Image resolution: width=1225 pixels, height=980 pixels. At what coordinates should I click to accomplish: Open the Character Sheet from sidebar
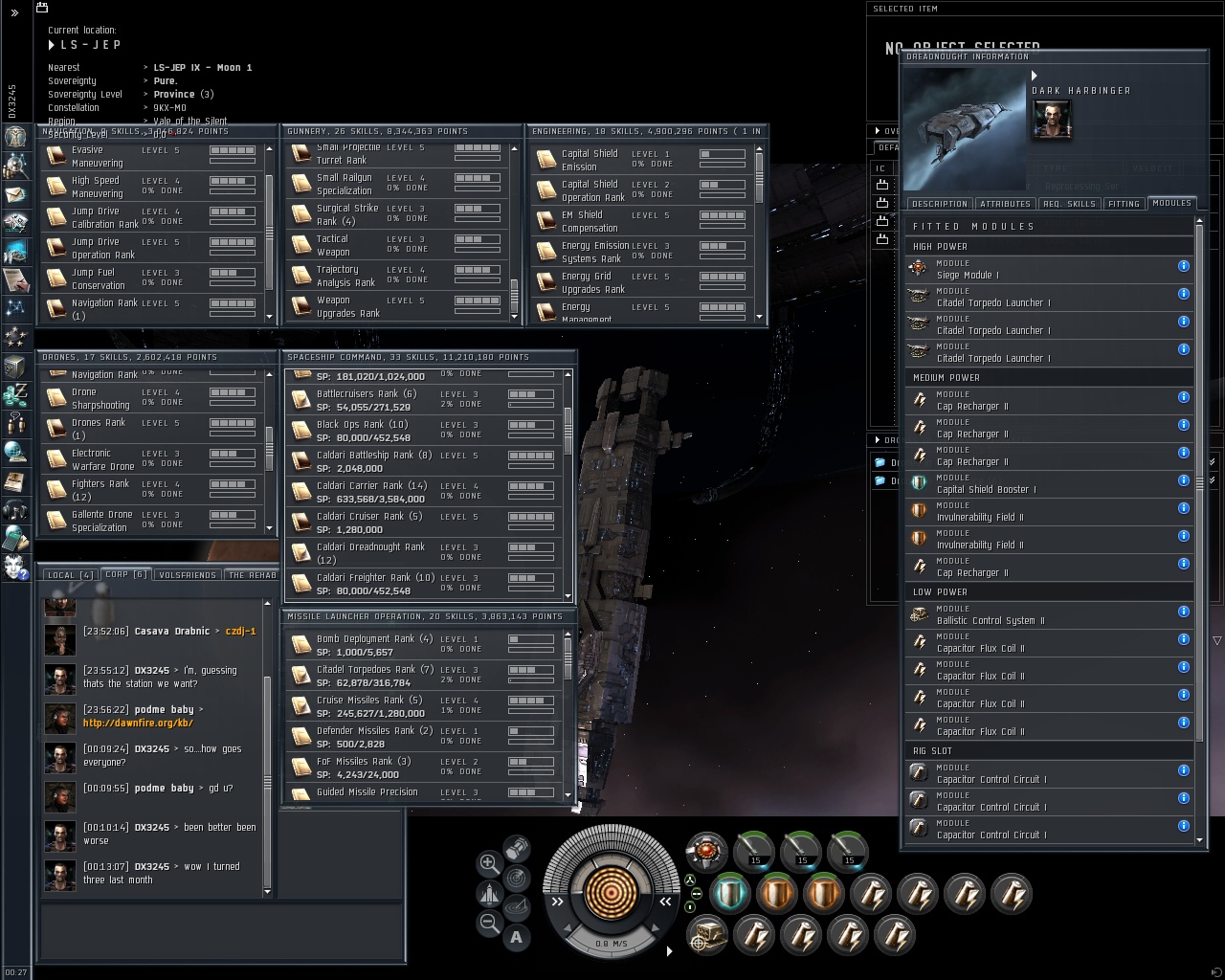15,136
